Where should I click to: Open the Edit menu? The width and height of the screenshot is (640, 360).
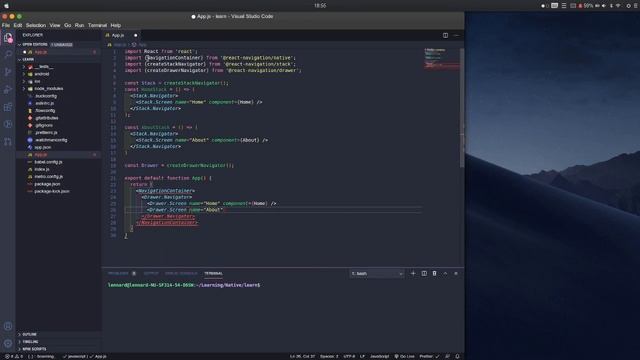coord(18,25)
